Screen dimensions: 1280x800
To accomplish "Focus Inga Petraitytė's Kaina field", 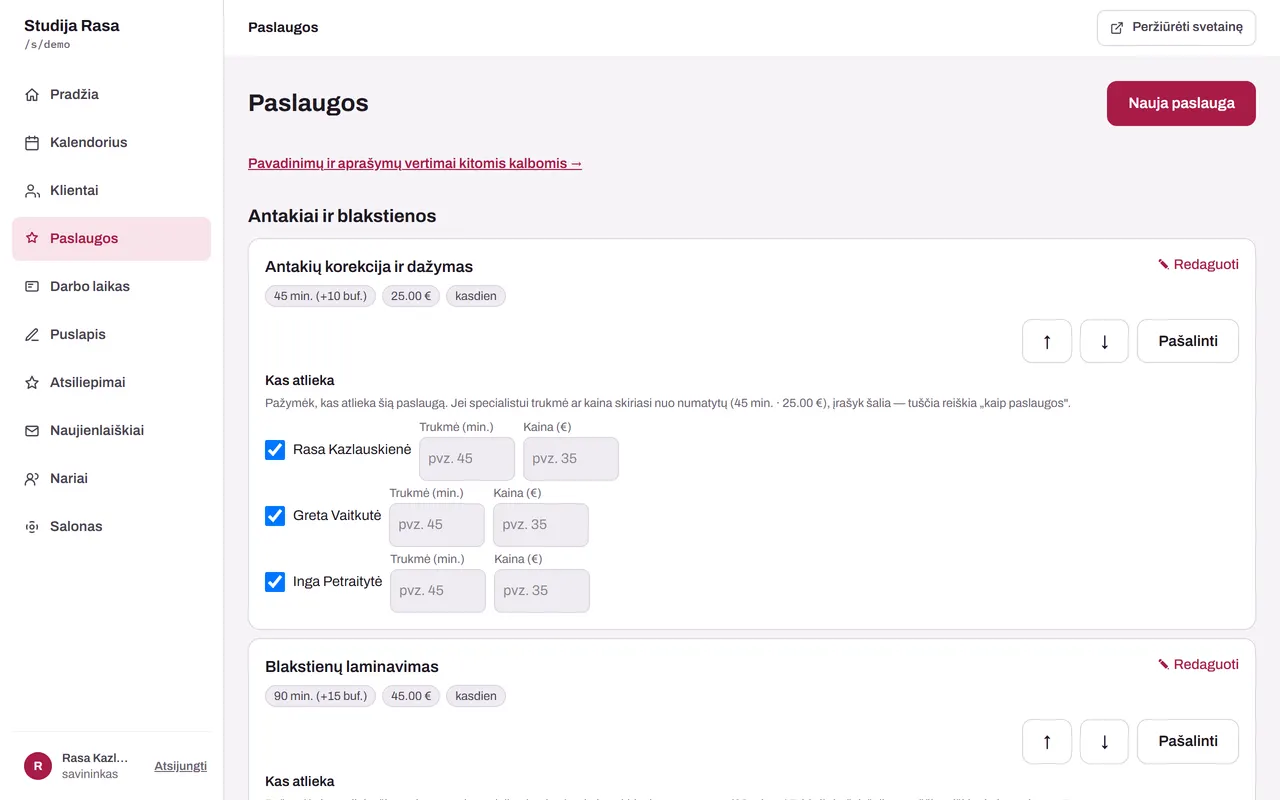I will click(x=542, y=591).
